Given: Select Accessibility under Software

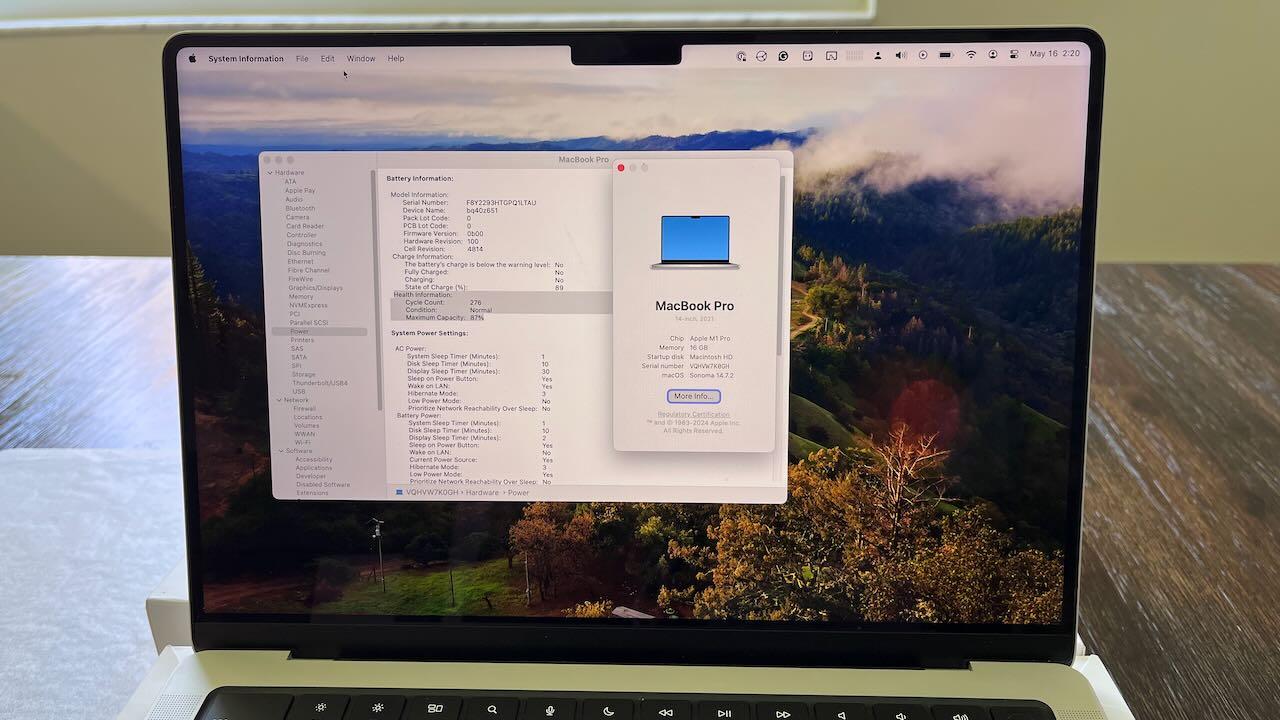Looking at the screenshot, I should pyautogui.click(x=314, y=460).
